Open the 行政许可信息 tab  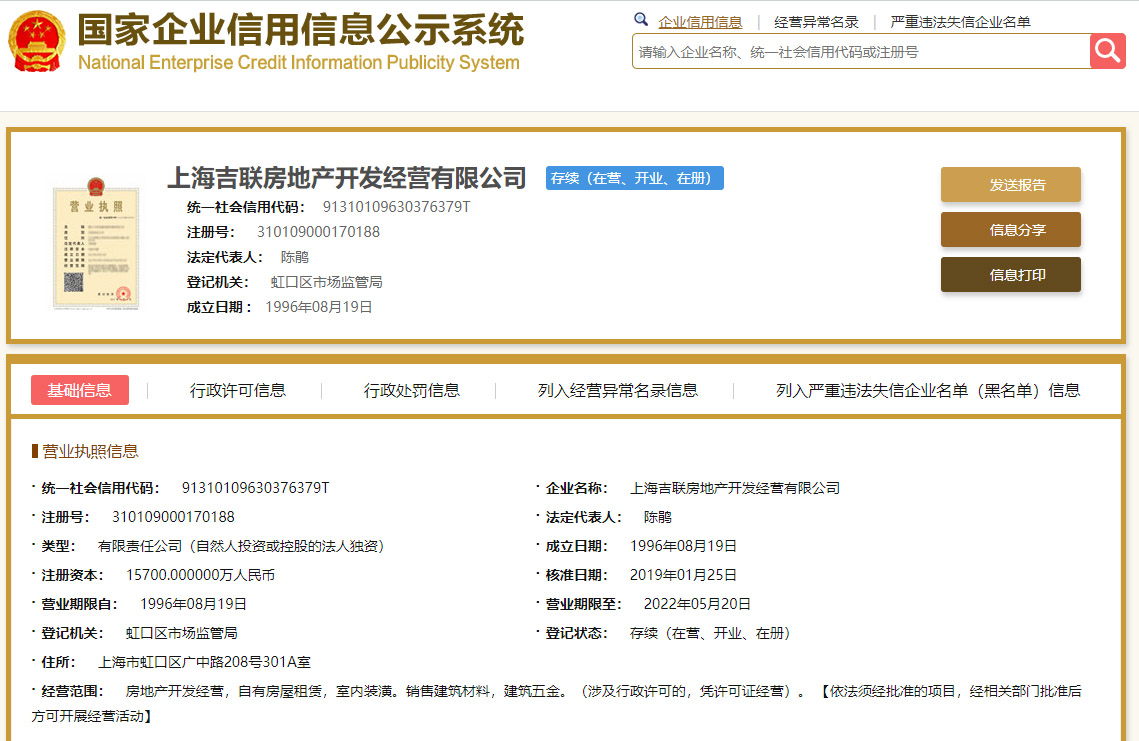(238, 391)
